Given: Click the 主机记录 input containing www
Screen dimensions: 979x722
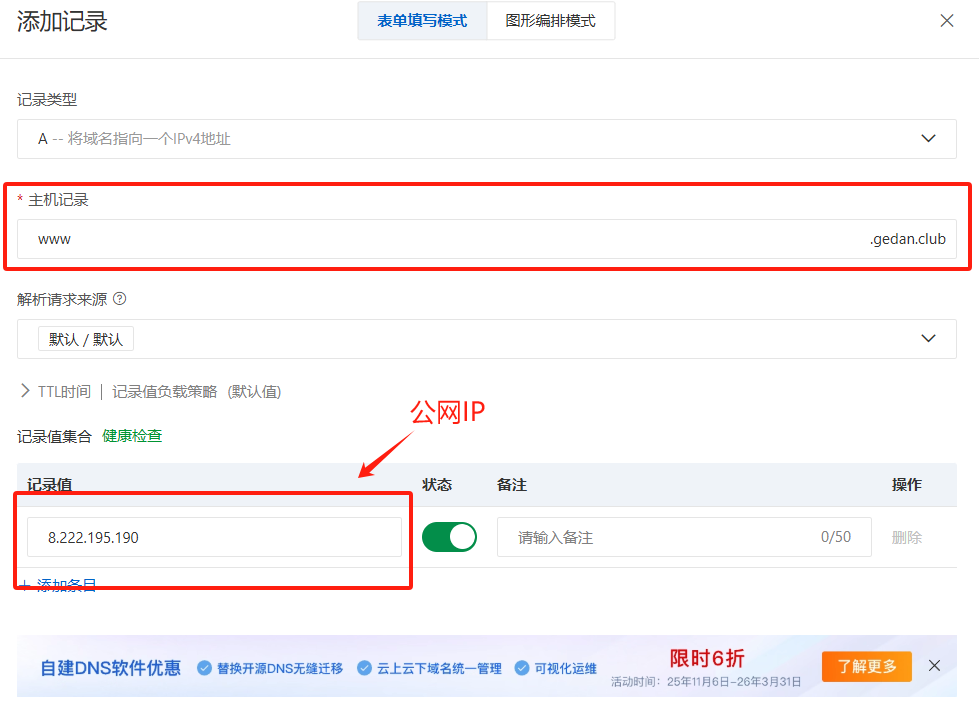Looking at the screenshot, I should [440, 239].
